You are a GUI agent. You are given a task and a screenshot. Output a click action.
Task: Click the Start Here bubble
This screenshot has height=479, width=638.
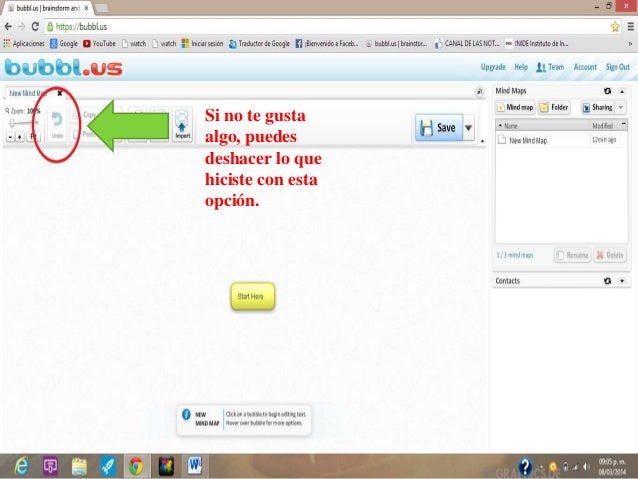(x=253, y=296)
